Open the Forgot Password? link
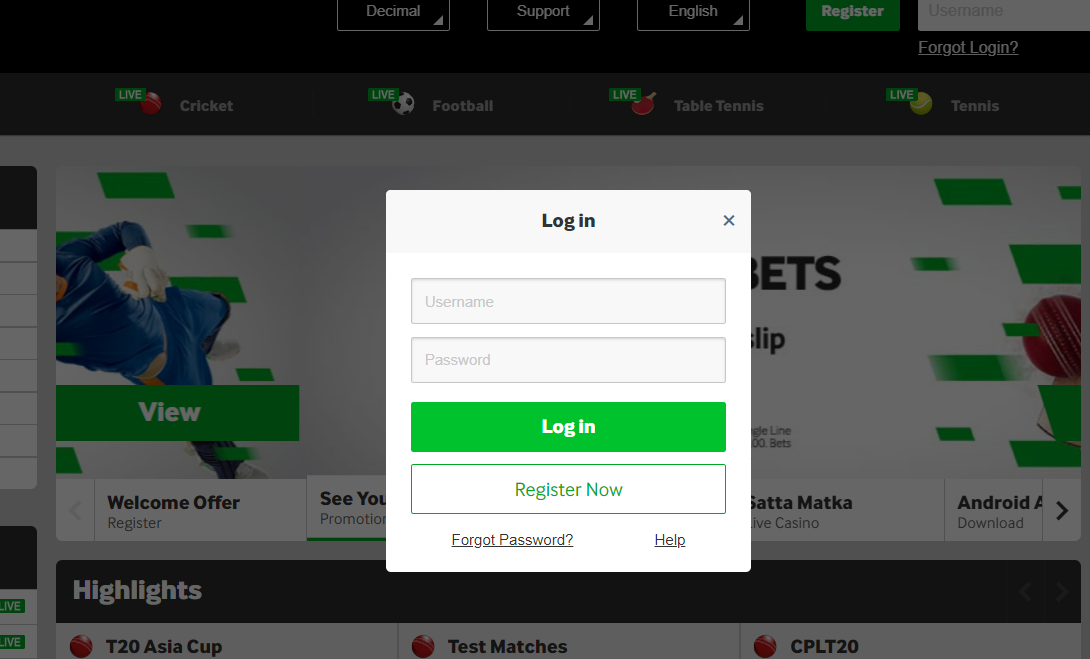This screenshot has height=659, width=1090. point(512,540)
